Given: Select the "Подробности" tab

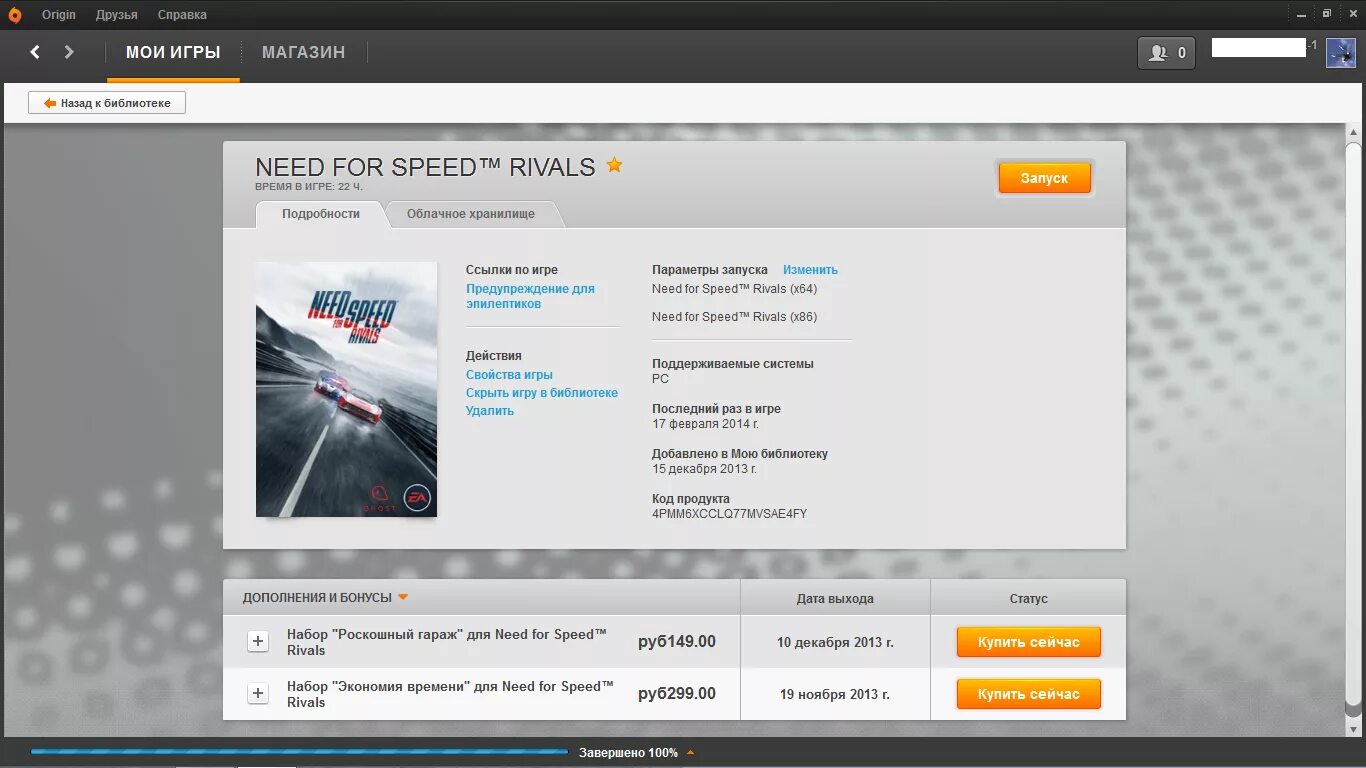Looking at the screenshot, I should pyautogui.click(x=321, y=214).
